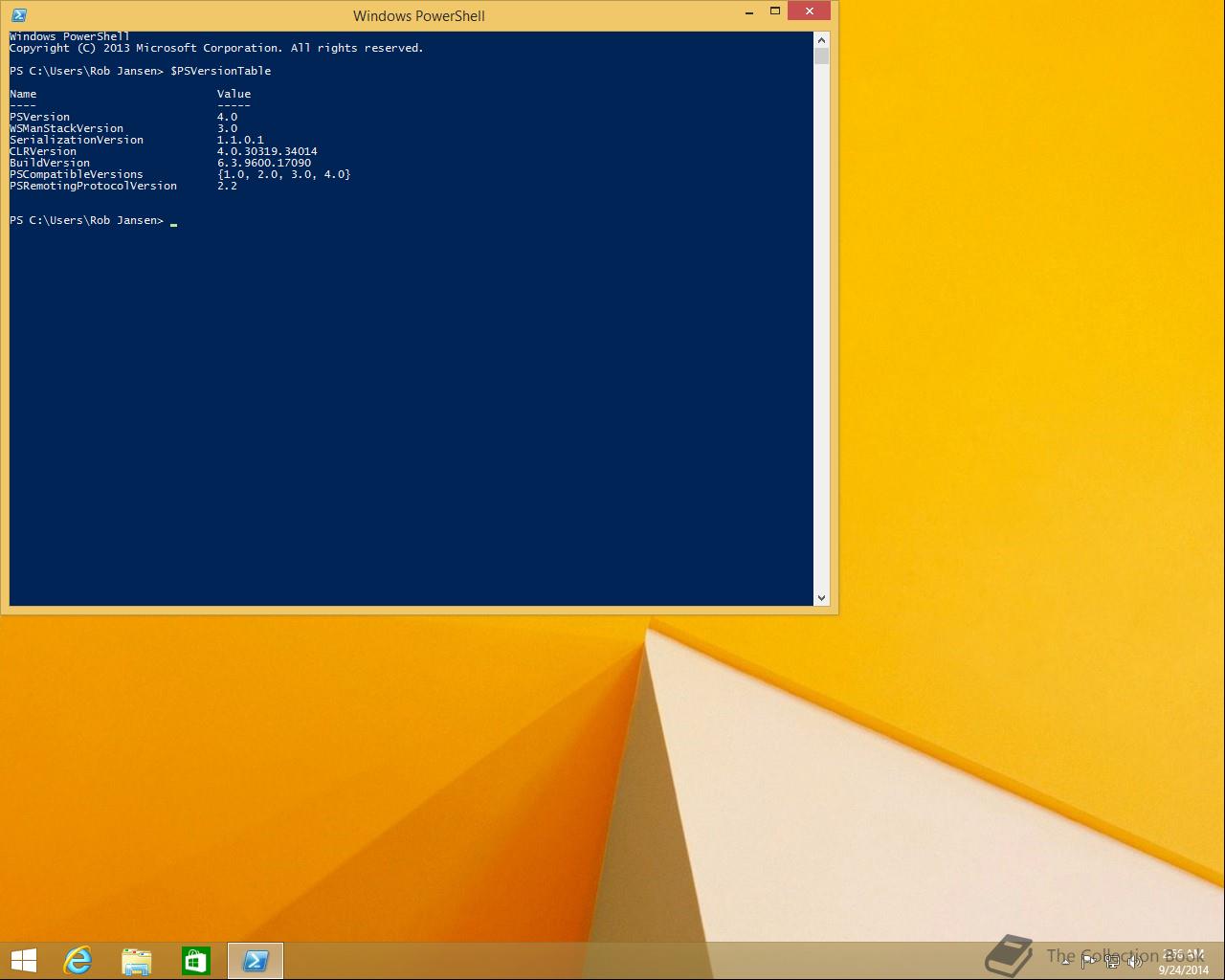This screenshot has width=1225, height=980.
Task: Click the console scrollbar up arrow
Action: tap(821, 40)
